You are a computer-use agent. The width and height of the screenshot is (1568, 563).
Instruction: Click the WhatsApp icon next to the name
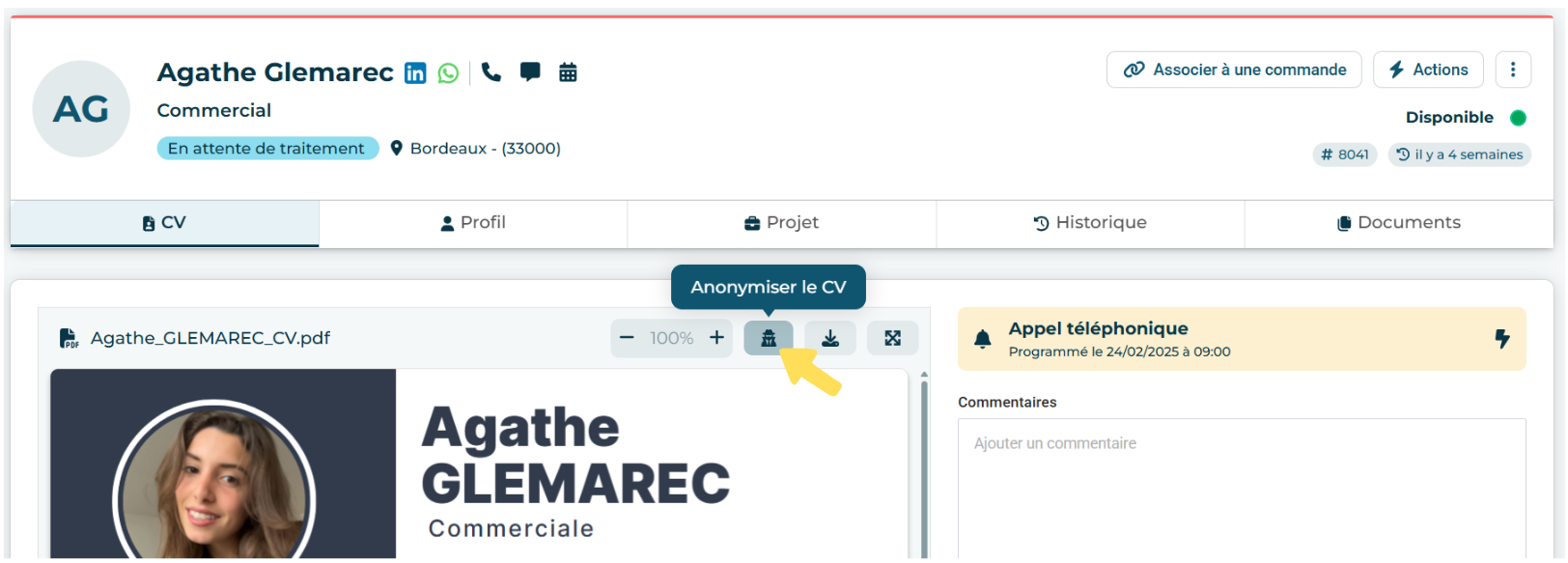coord(448,73)
